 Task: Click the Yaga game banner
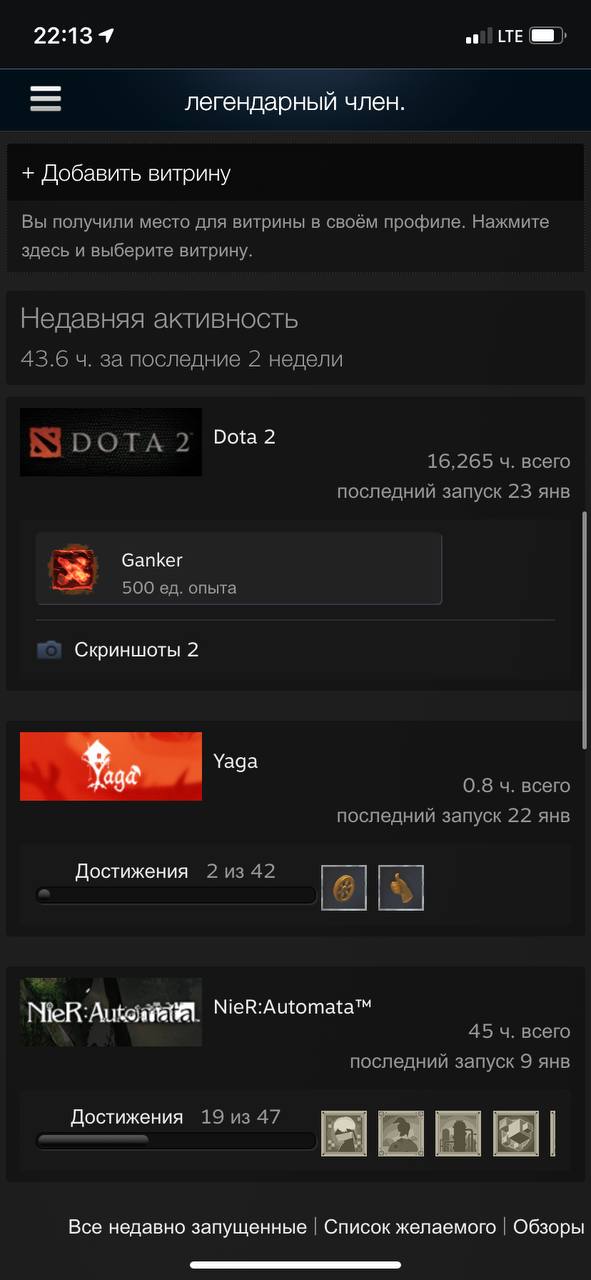[111, 766]
